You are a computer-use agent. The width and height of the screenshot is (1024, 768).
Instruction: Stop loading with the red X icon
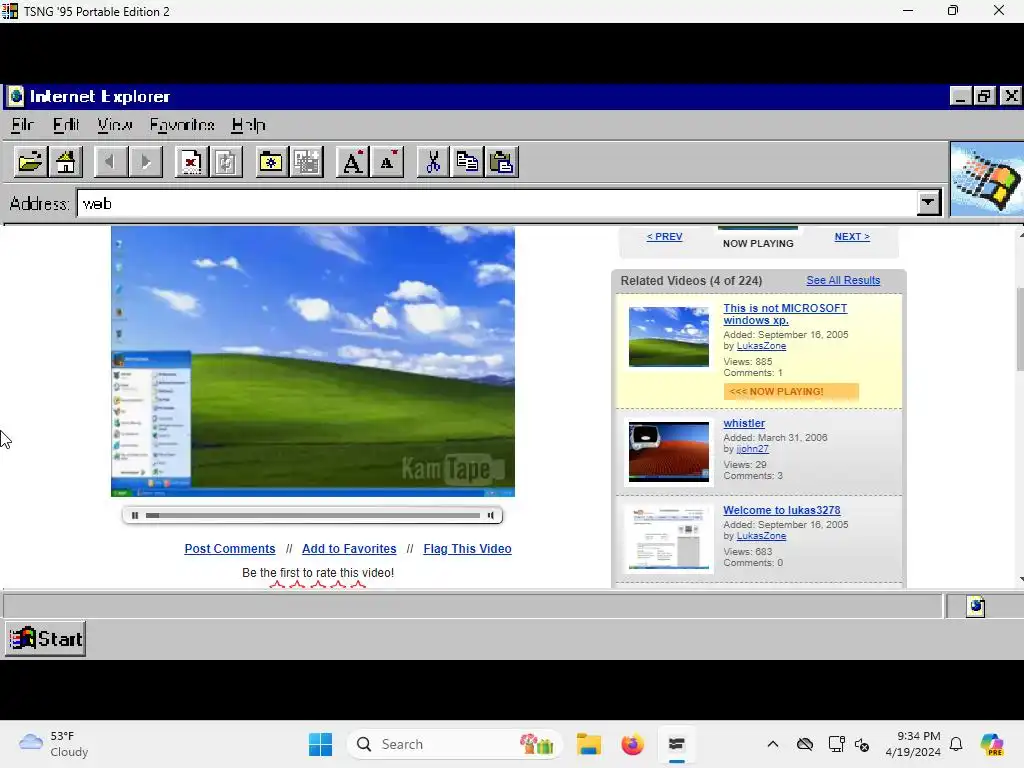coord(191,161)
